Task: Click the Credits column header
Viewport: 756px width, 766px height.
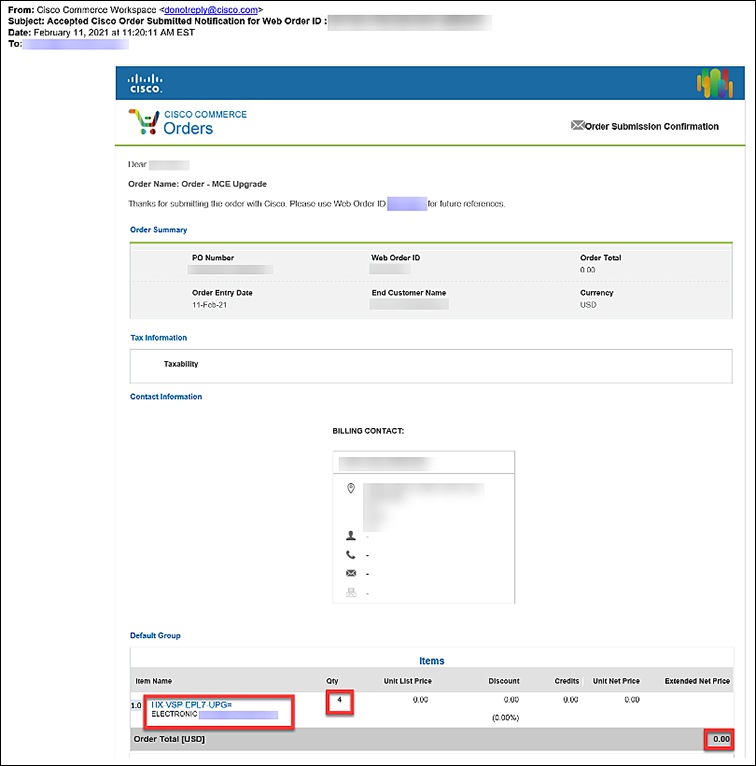Action: [x=567, y=681]
